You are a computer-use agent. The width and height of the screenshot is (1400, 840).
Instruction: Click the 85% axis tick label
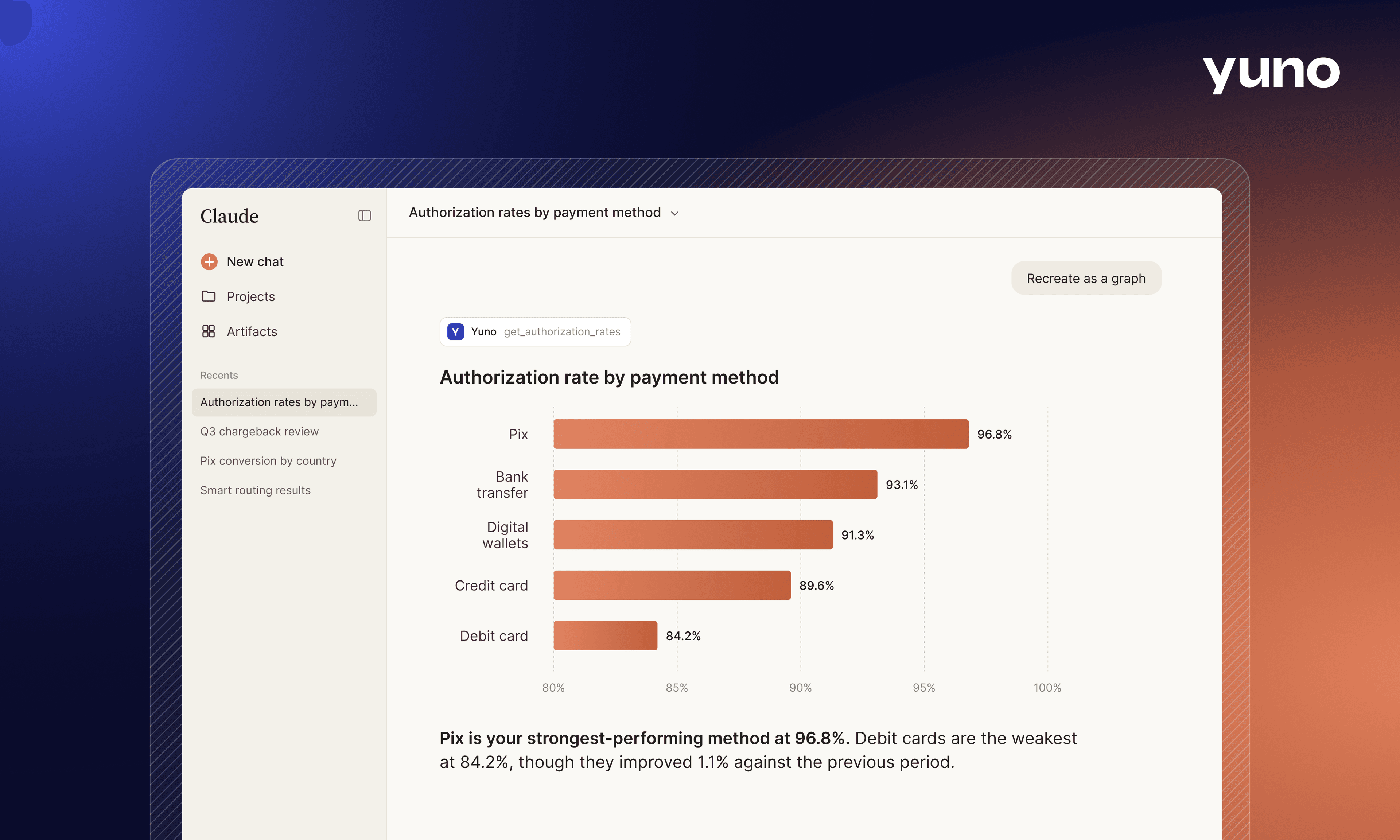point(677,687)
